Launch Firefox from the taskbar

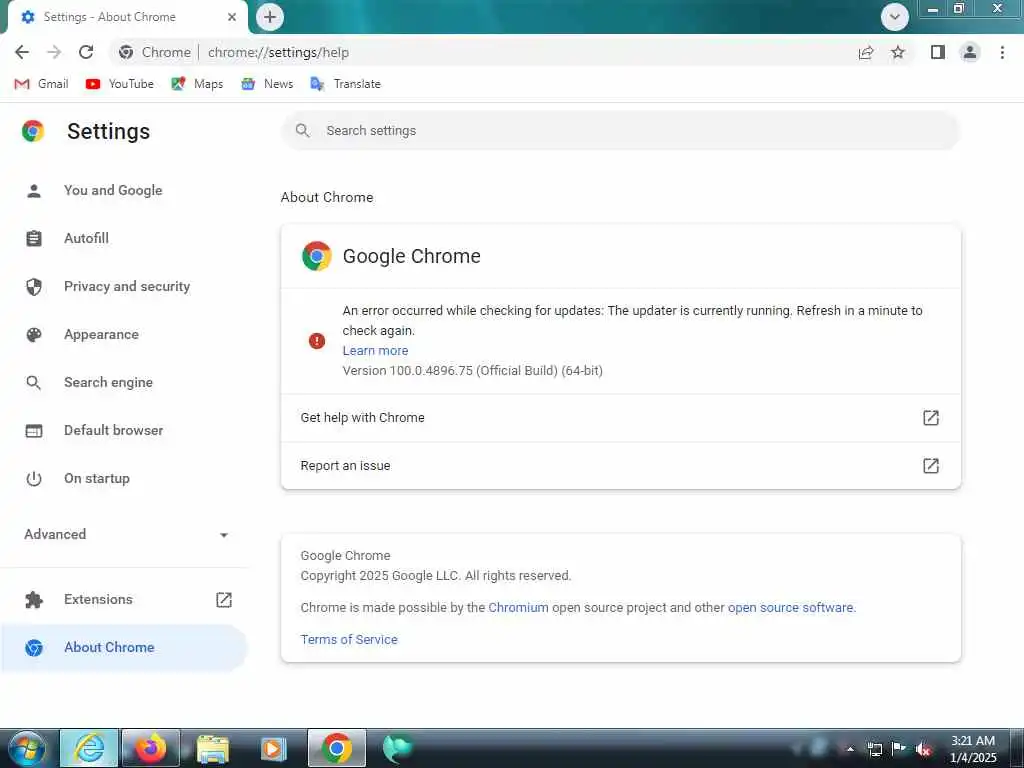point(151,748)
